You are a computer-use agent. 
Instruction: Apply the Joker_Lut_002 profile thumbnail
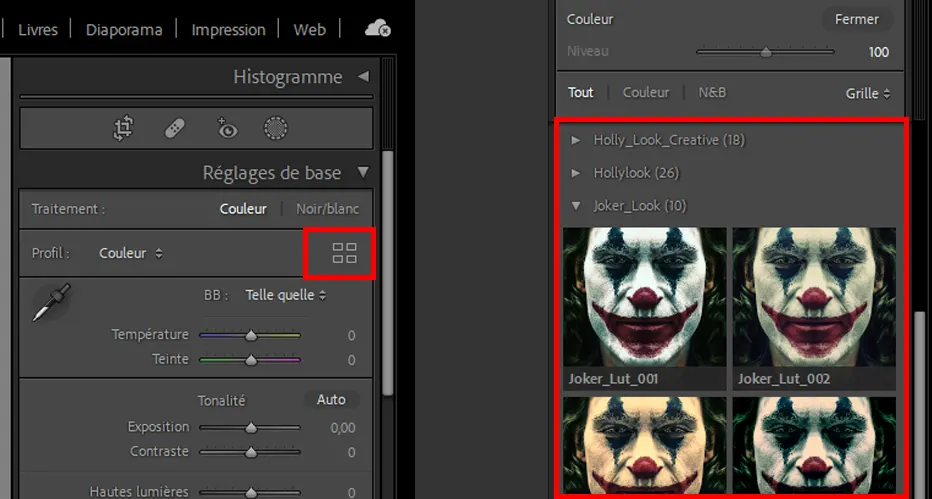coord(814,297)
